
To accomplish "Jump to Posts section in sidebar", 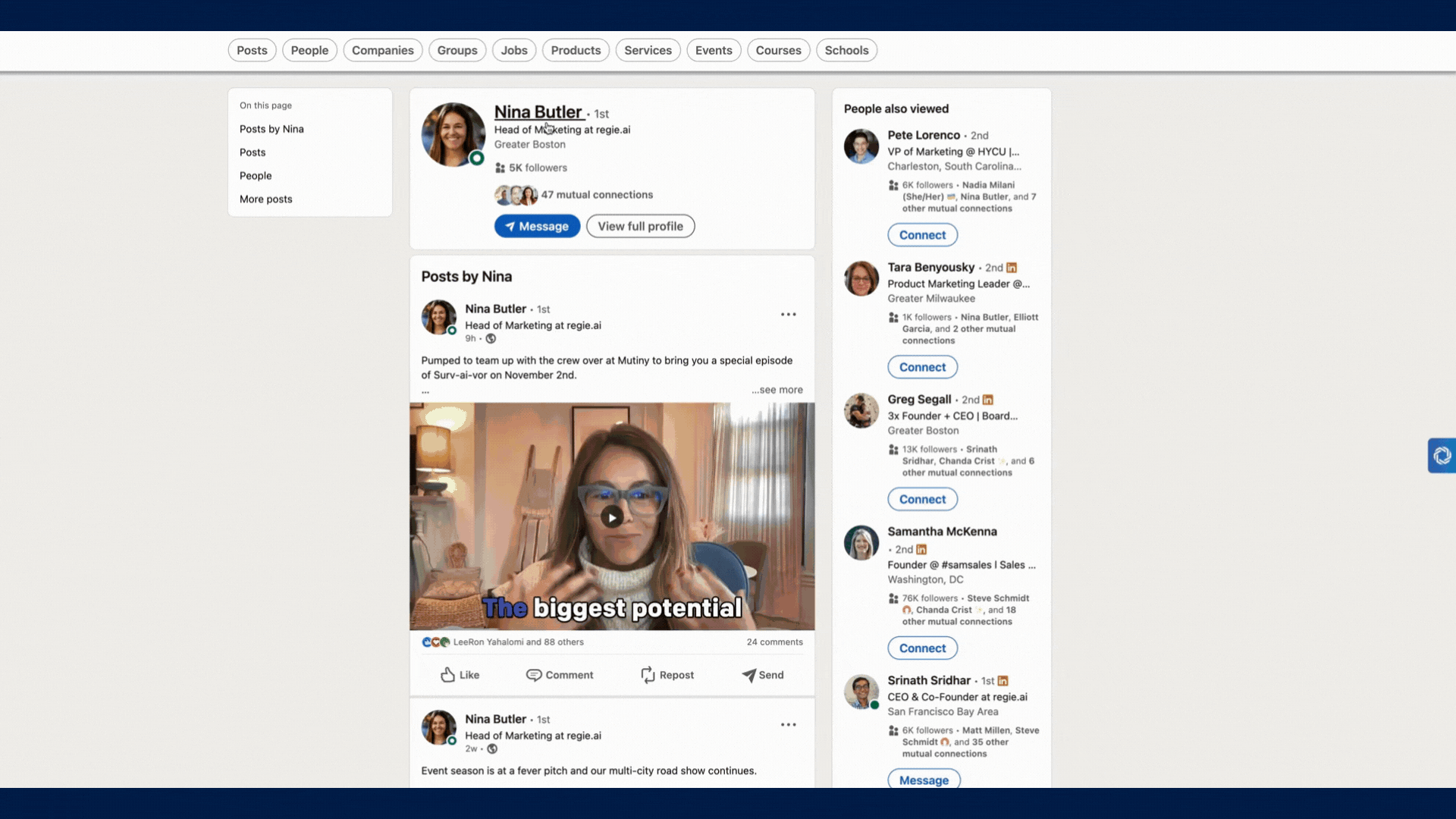I will (253, 152).
